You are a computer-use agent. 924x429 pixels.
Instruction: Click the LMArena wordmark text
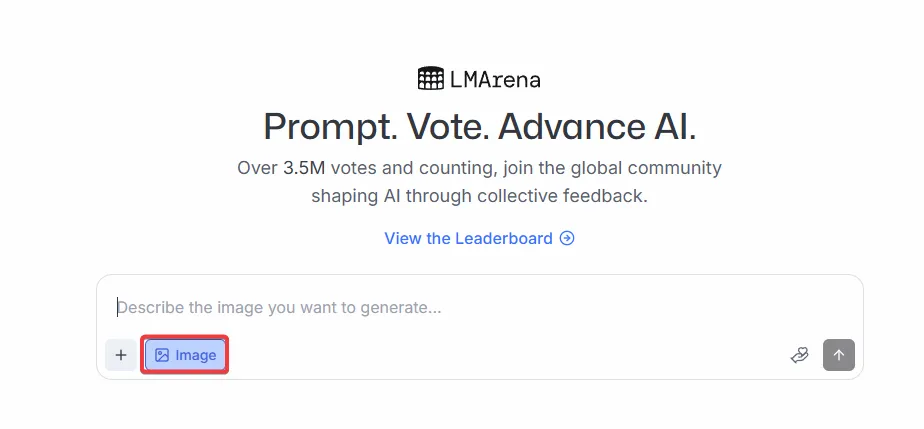click(495, 79)
